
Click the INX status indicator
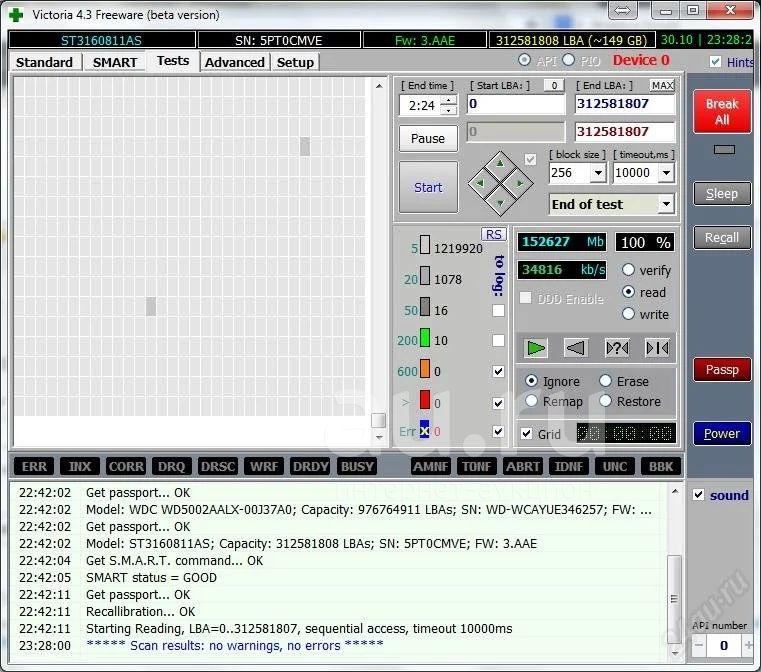[x=80, y=466]
